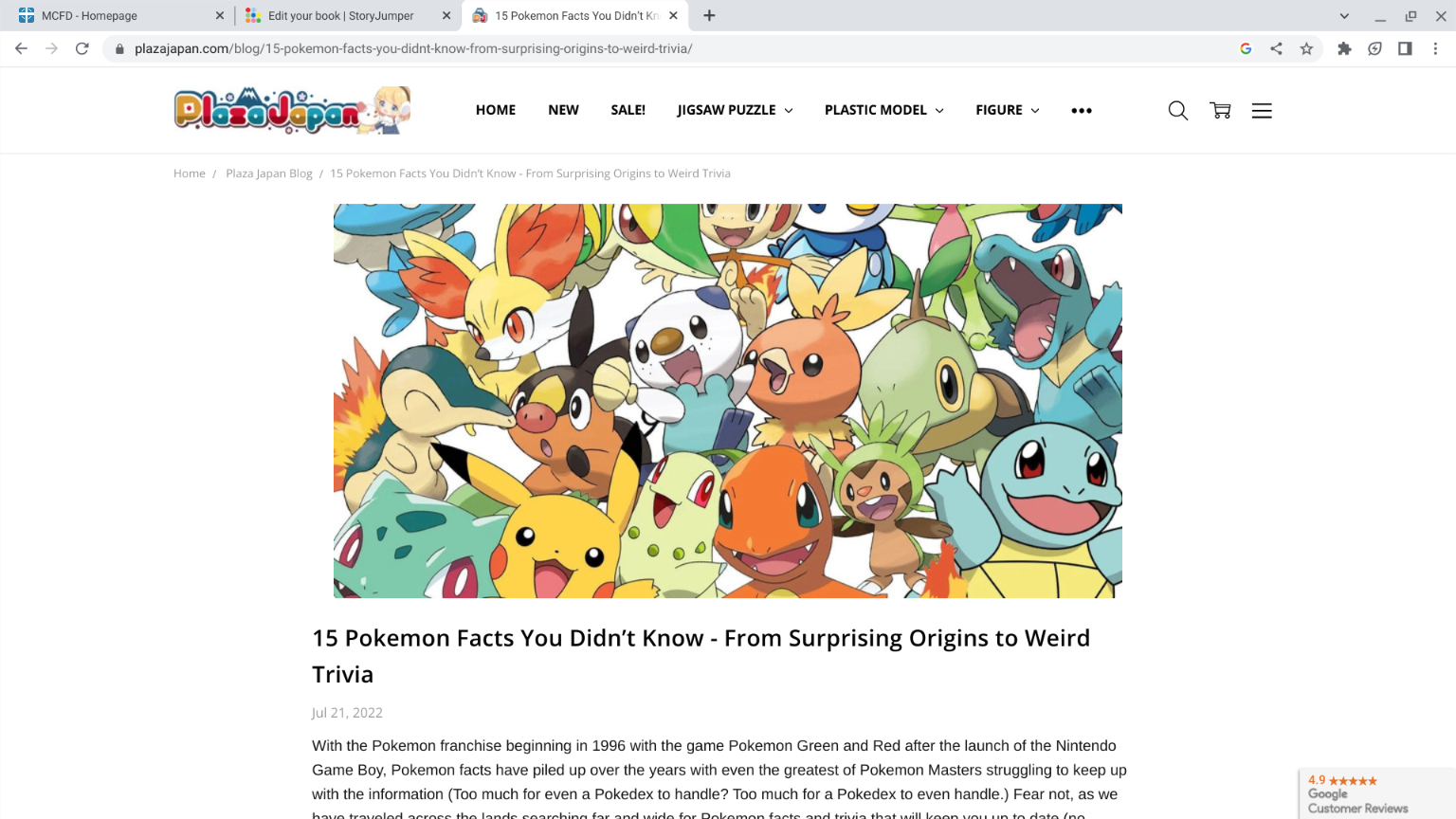Viewport: 1456px width, 819px height.
Task: Go to the SALE! page
Action: (x=628, y=110)
